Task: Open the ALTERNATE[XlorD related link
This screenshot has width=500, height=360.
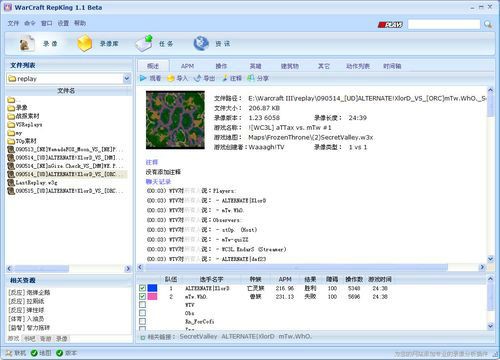Action: click(x=248, y=337)
